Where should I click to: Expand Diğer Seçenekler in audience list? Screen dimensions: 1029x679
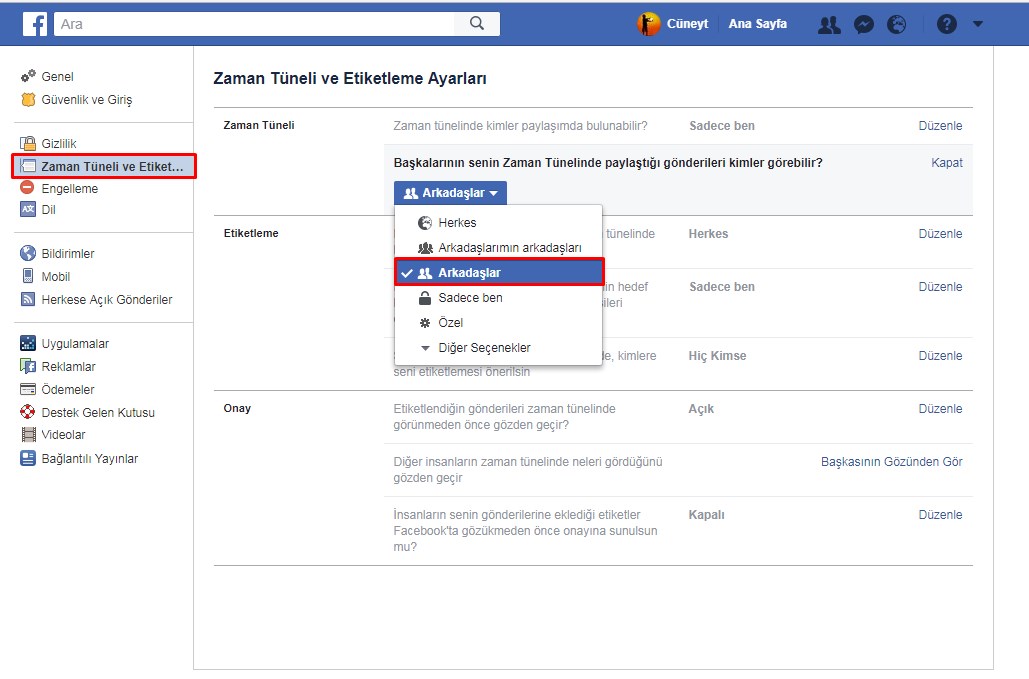tap(483, 348)
